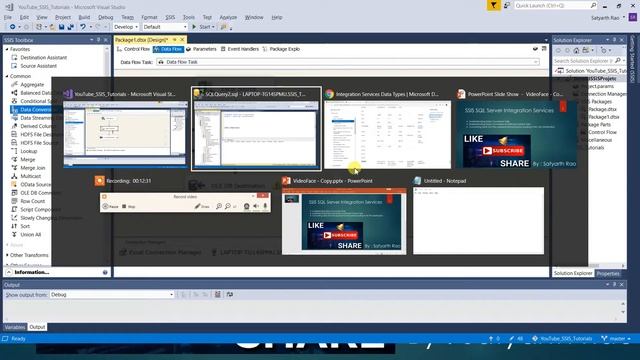Switch to the Event Handlers tab

240,49
